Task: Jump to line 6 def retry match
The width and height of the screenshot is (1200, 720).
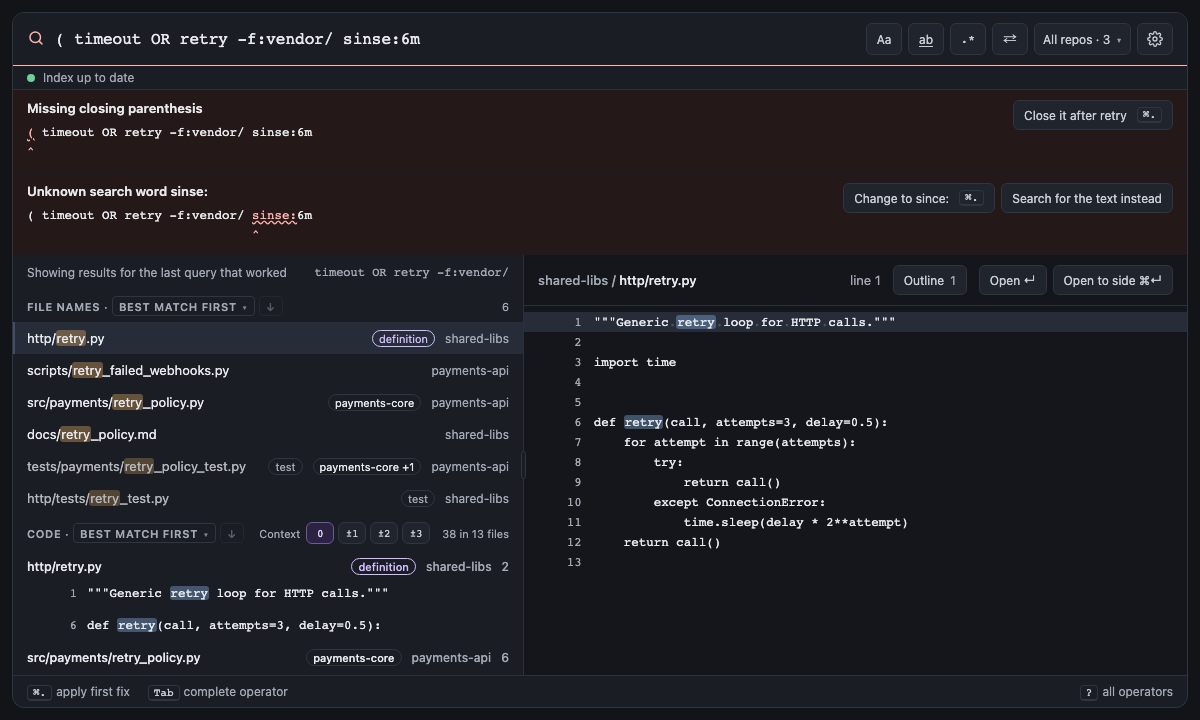Action: click(x=268, y=625)
